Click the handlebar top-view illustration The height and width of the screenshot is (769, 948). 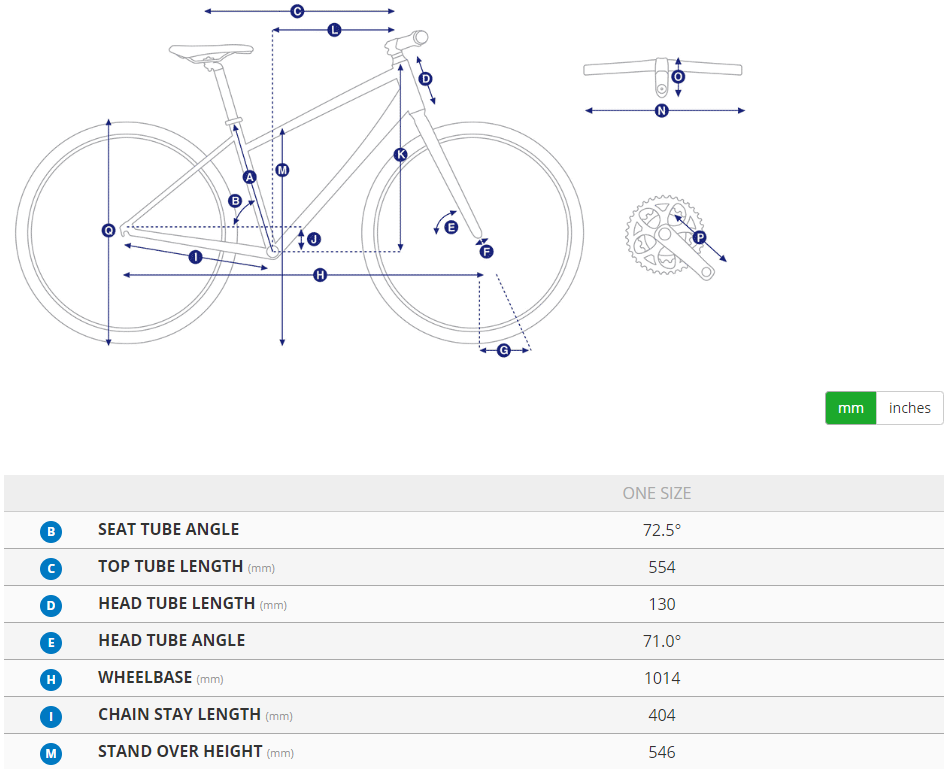[663, 69]
